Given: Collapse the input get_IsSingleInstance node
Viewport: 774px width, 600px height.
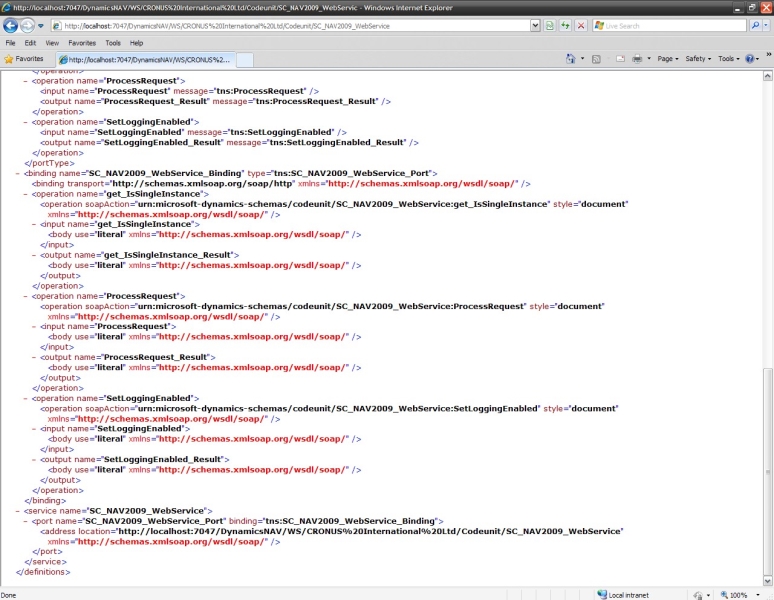Looking at the screenshot, I should click(34, 224).
